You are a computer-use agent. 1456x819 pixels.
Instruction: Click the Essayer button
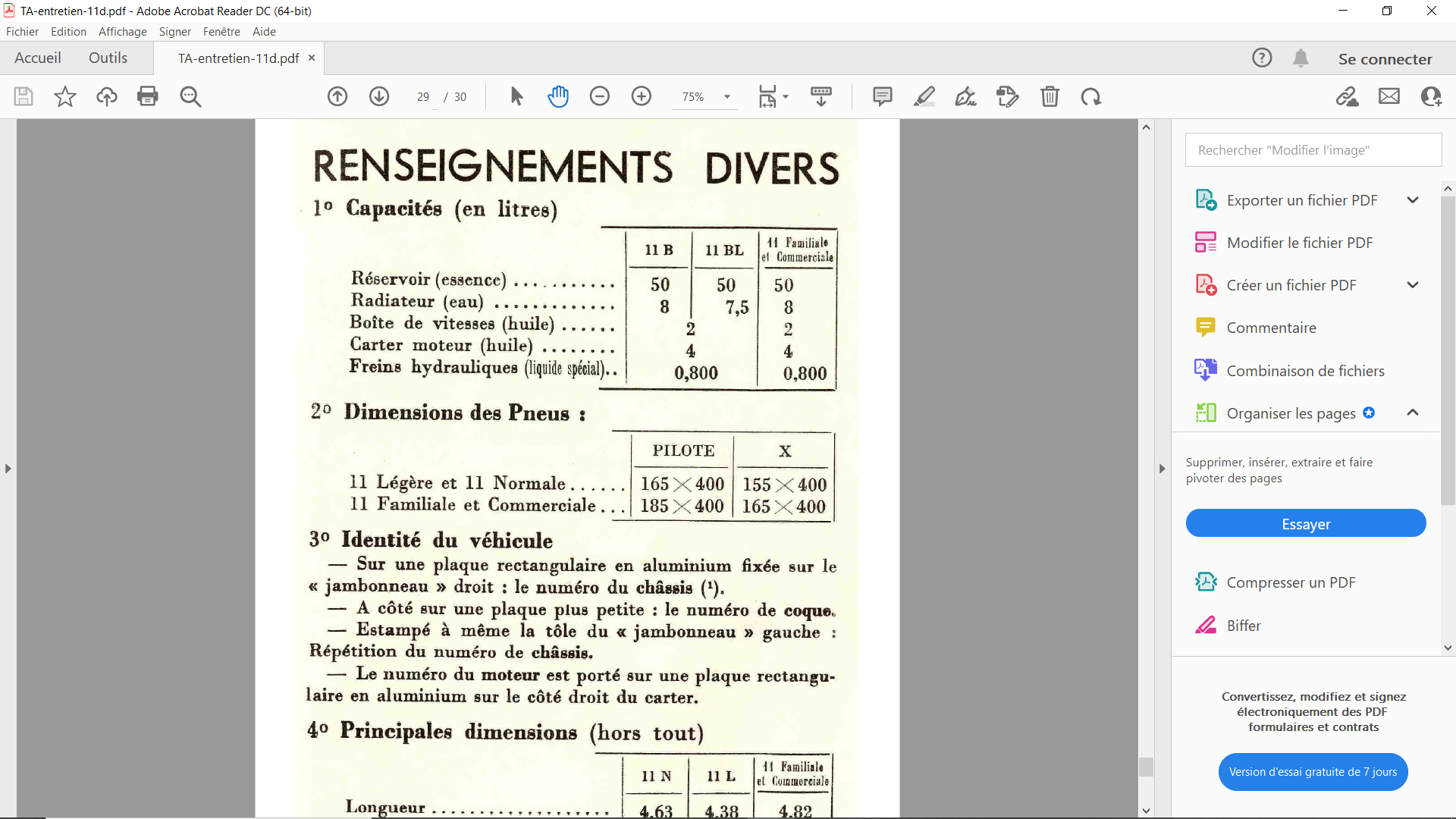pyautogui.click(x=1306, y=523)
